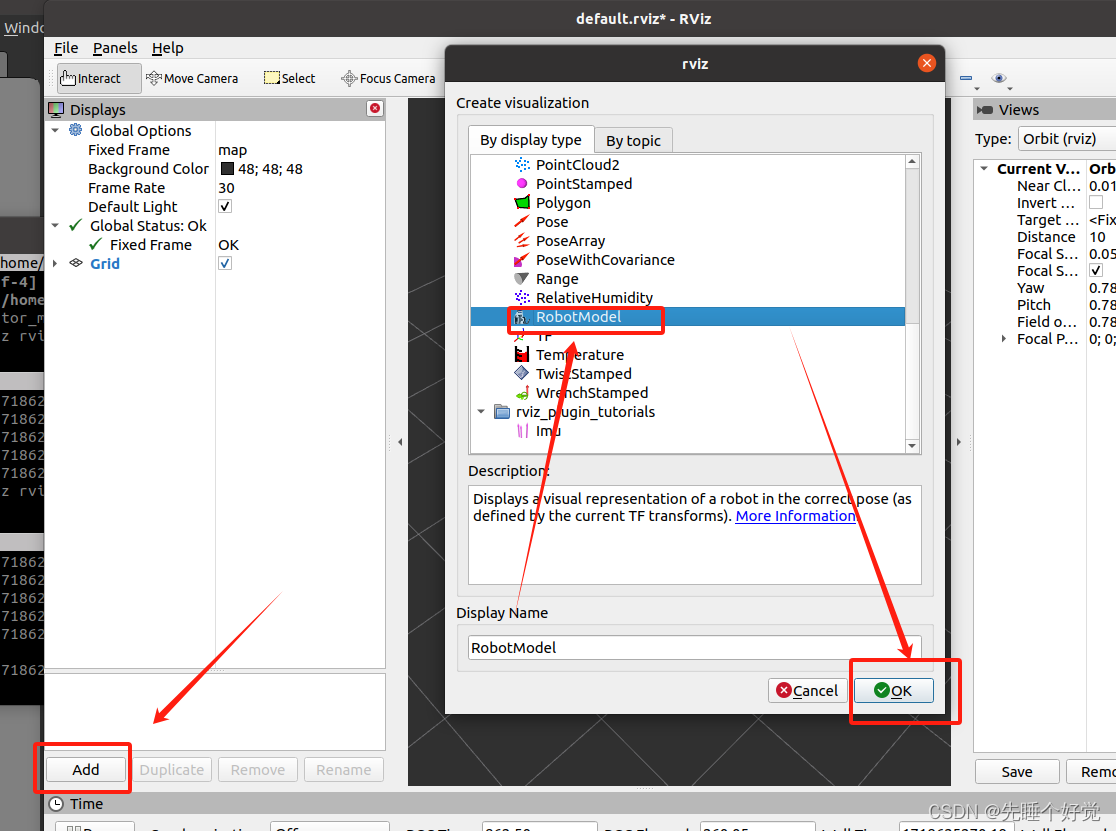Image resolution: width=1116 pixels, height=831 pixels.
Task: Click the WrenchStamped icon
Action: tap(522, 393)
